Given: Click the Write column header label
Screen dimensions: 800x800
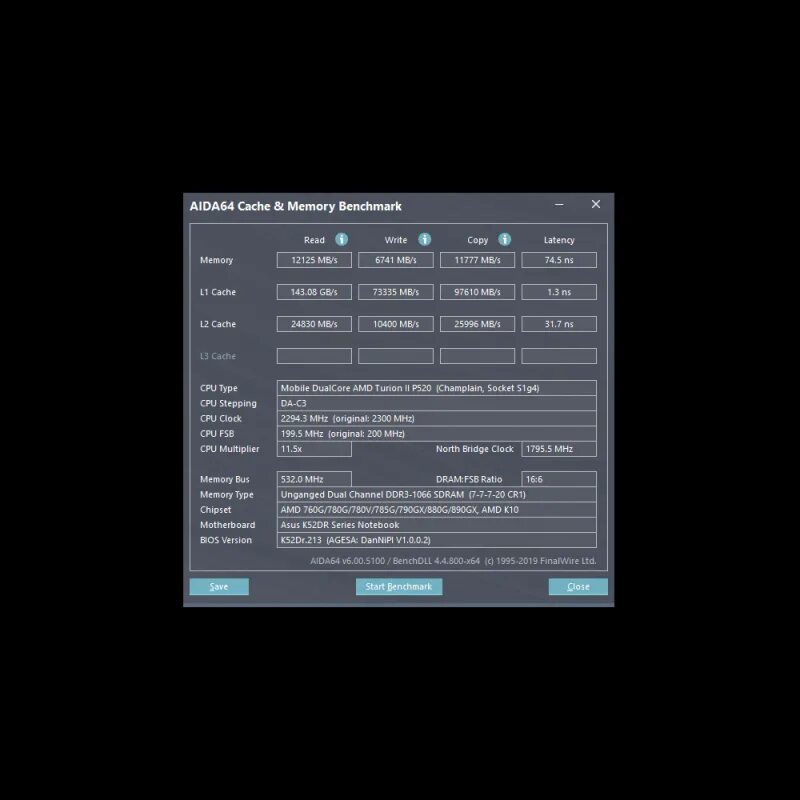Looking at the screenshot, I should pos(396,240).
